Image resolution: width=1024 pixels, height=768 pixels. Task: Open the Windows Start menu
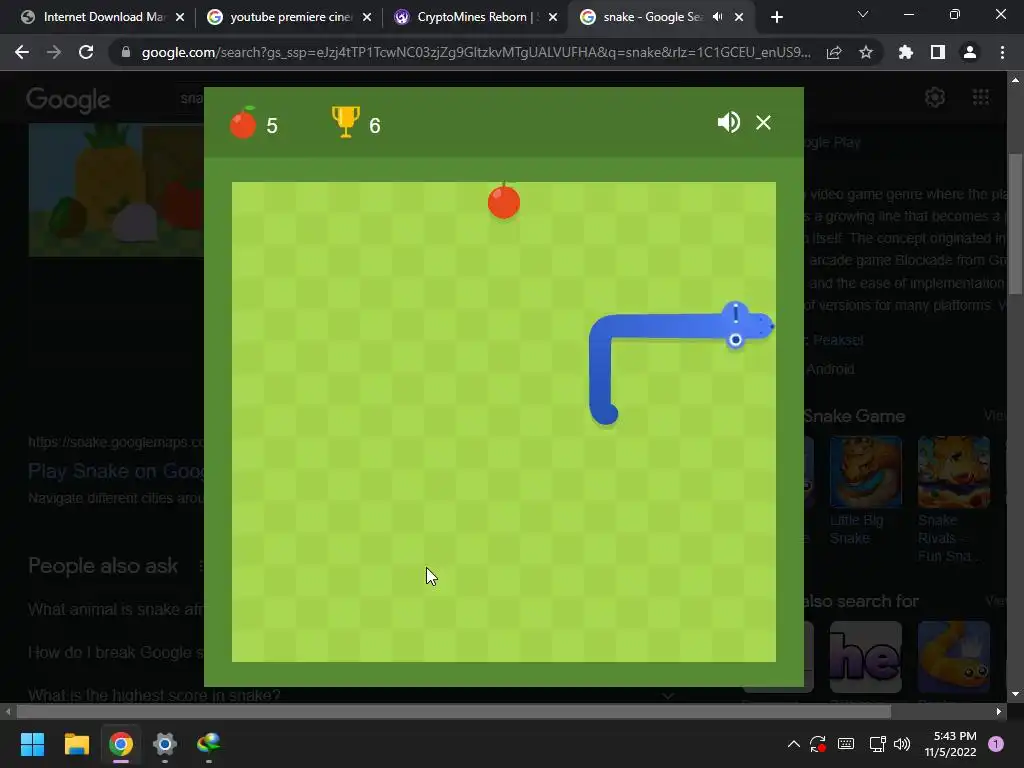[x=32, y=744]
